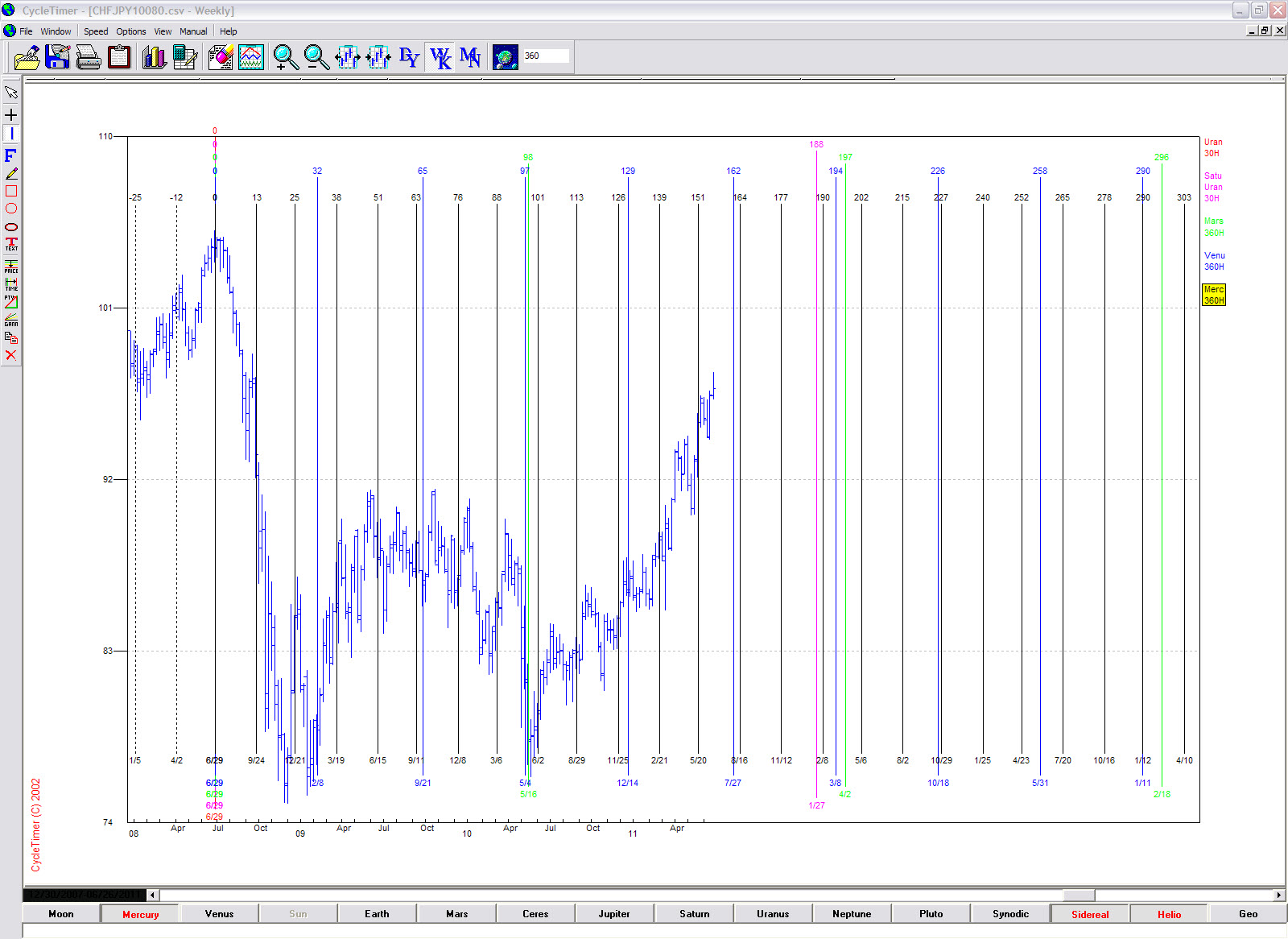Switch to daily DY timeframe
1288x939 pixels.
[x=409, y=57]
